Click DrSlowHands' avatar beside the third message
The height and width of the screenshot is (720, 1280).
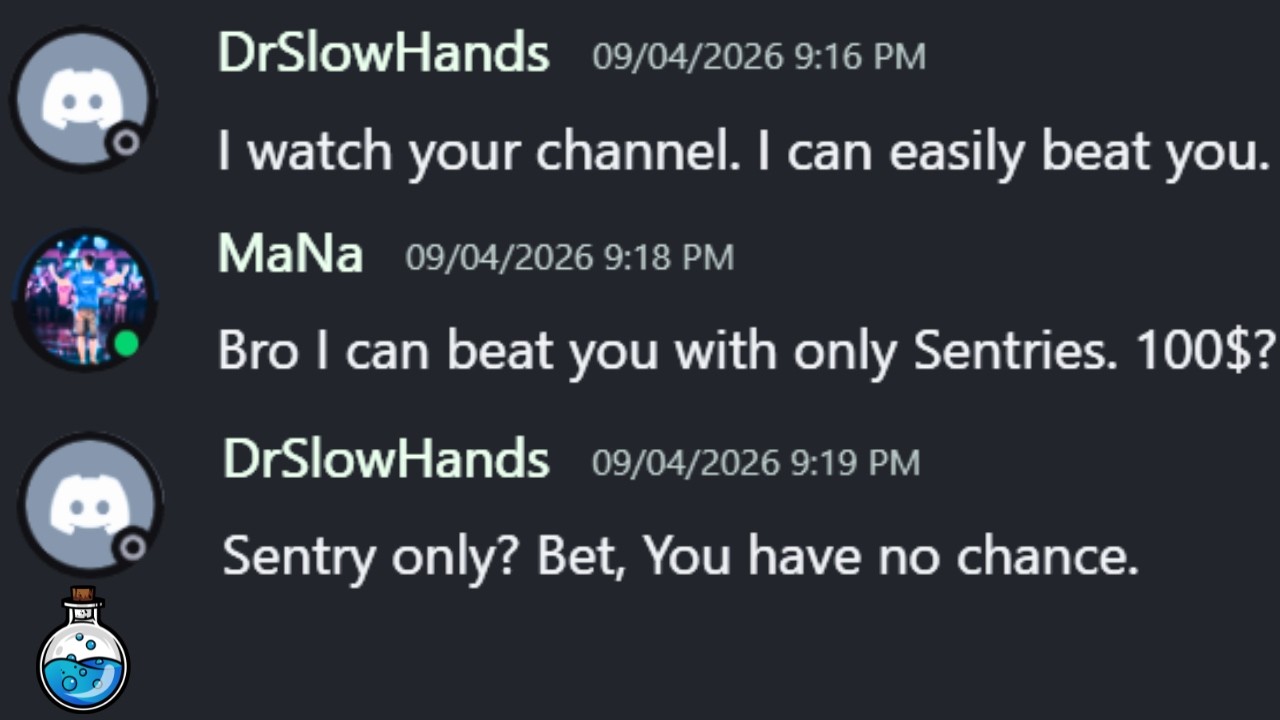90,505
